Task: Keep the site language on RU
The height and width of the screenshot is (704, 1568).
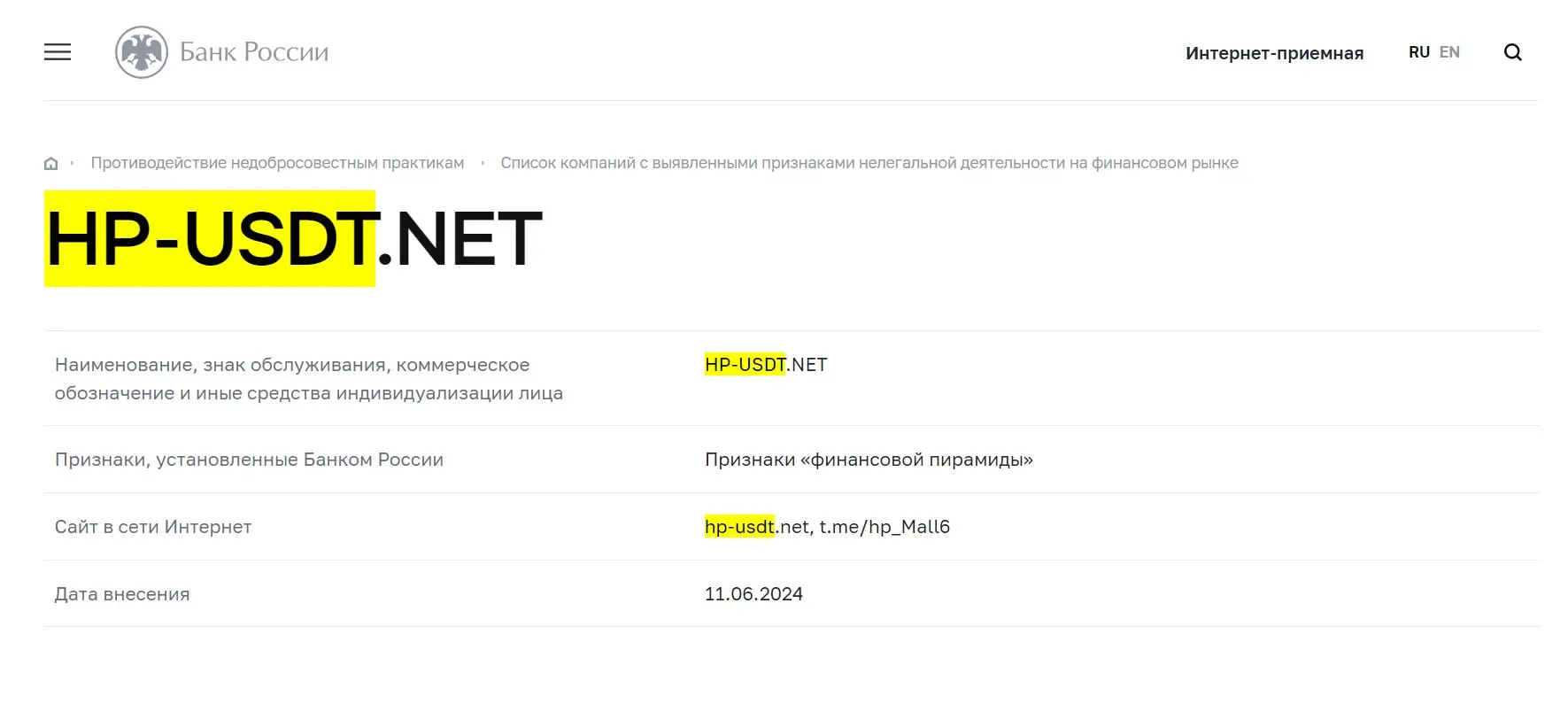Action: click(x=1418, y=51)
